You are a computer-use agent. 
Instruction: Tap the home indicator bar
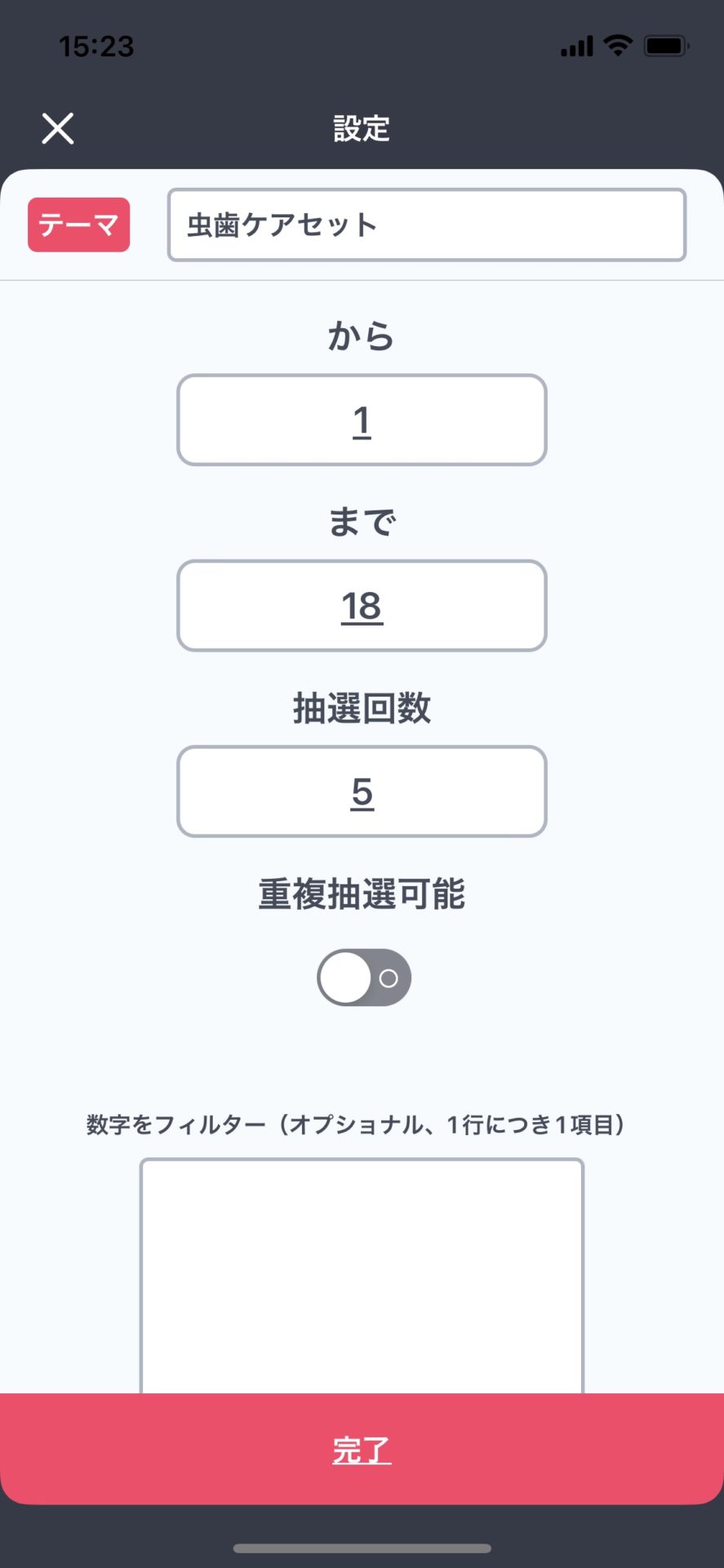coord(362,1548)
